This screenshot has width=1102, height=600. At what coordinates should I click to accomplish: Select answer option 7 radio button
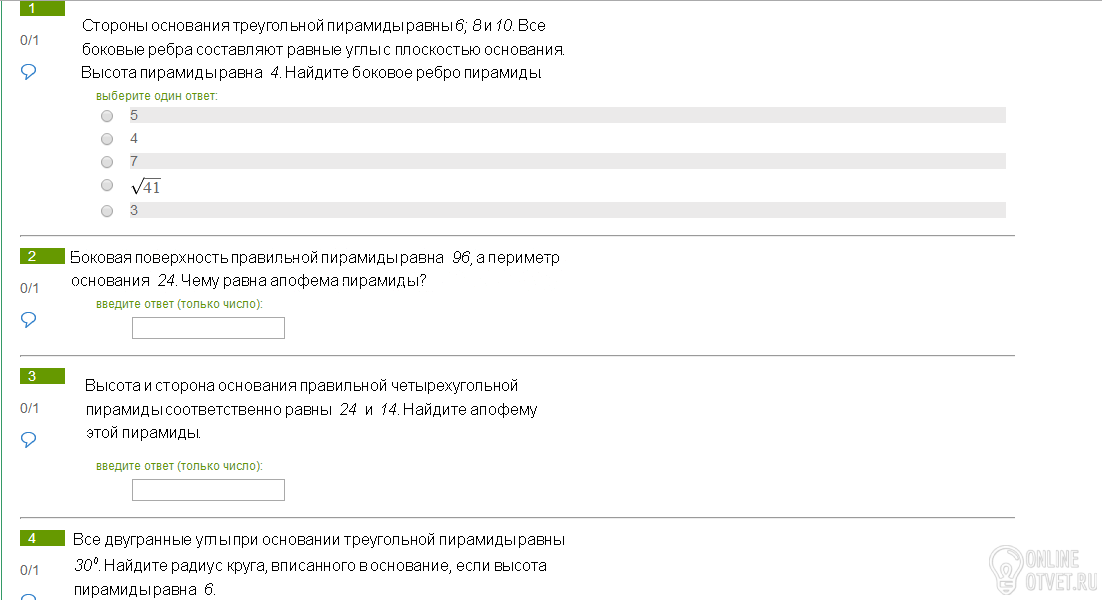tap(107, 162)
